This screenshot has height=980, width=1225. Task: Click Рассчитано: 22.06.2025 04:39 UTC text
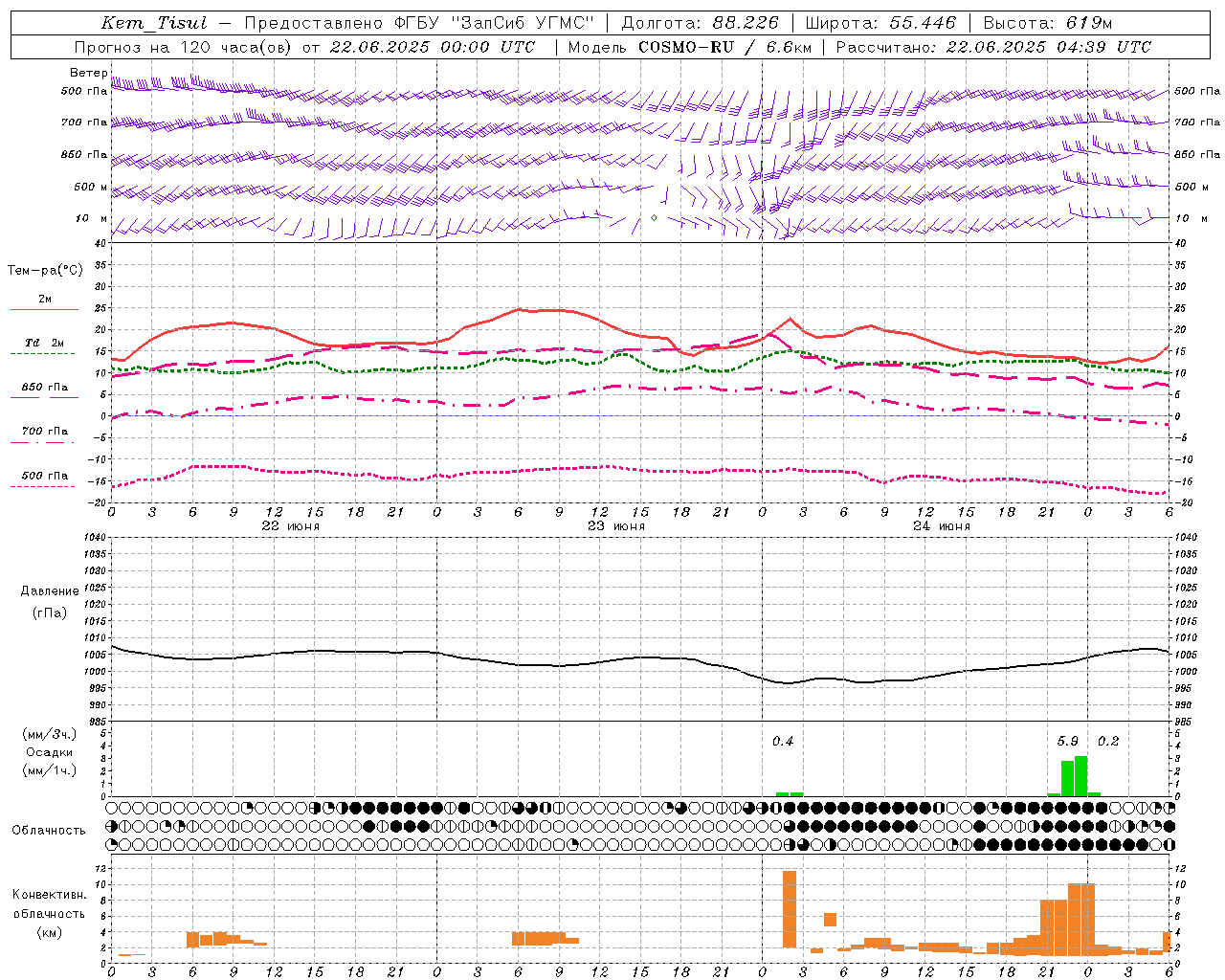tap(994, 47)
